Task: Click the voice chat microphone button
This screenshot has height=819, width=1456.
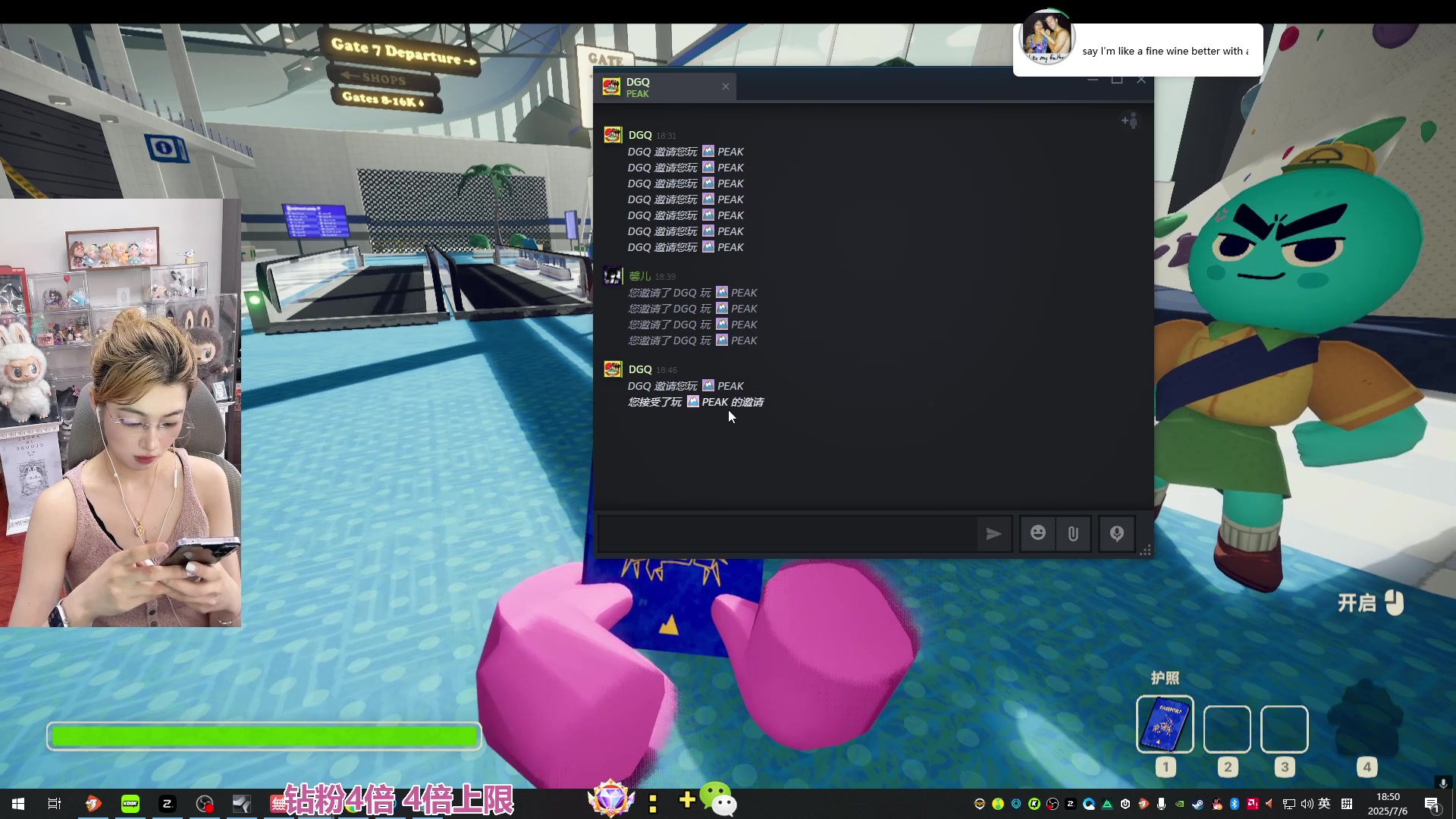Action: (x=1116, y=534)
